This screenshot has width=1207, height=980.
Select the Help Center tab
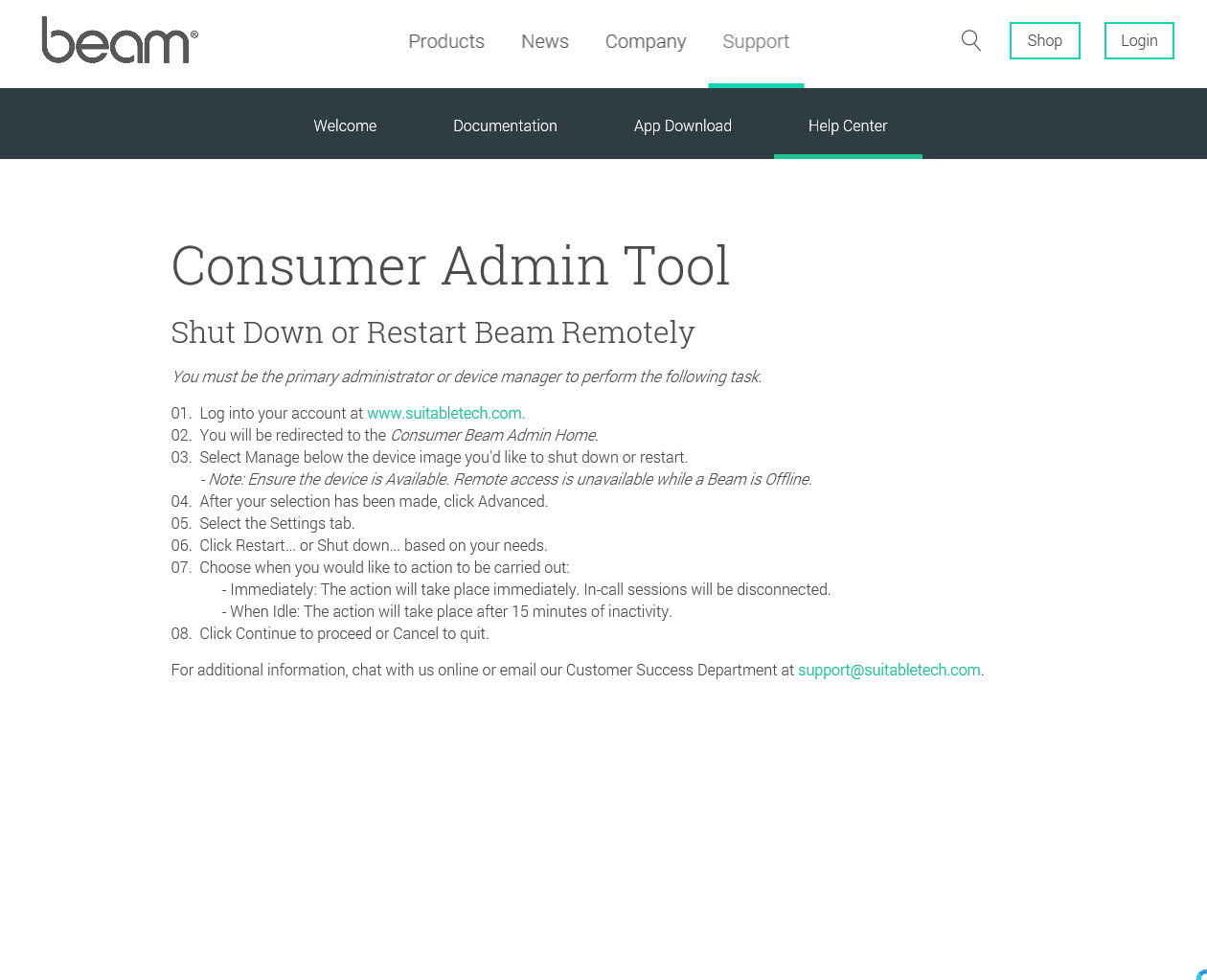[848, 125]
